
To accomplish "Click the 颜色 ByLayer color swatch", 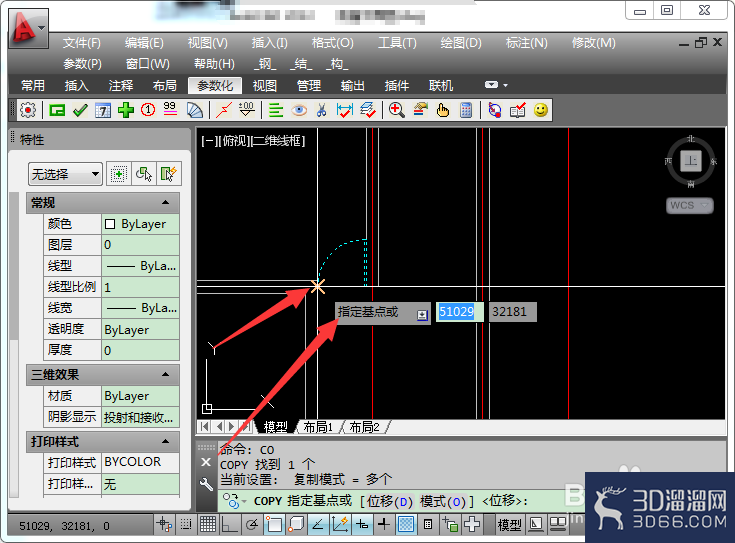I will click(110, 224).
